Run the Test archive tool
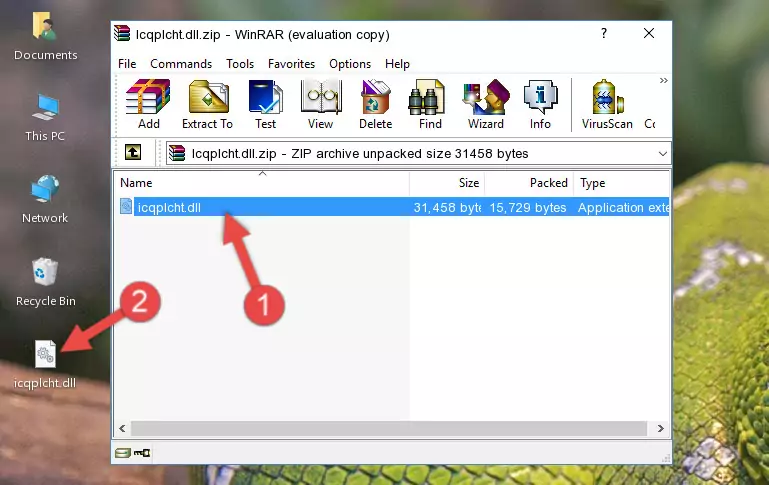This screenshot has width=769, height=485. [x=265, y=104]
